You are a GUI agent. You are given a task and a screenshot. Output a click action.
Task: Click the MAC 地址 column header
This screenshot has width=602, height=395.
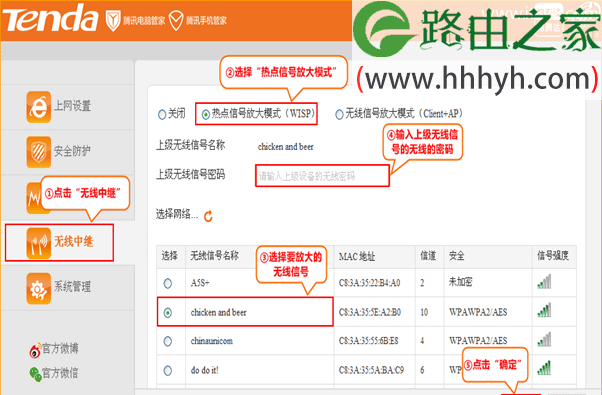tap(357, 256)
